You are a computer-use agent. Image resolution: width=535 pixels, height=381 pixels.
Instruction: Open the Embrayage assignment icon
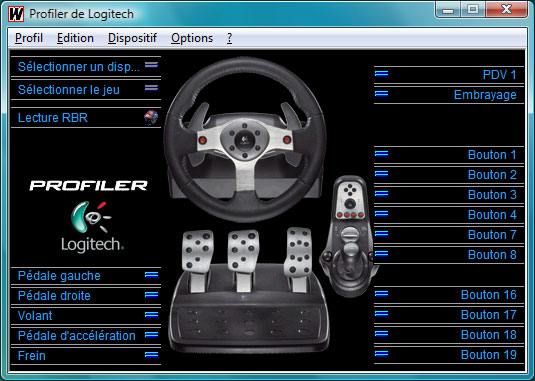click(381, 93)
